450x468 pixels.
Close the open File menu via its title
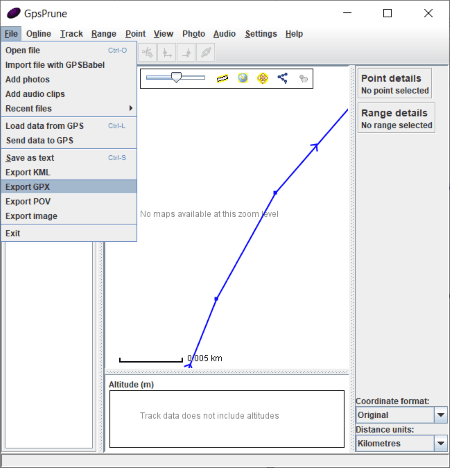tap(11, 34)
